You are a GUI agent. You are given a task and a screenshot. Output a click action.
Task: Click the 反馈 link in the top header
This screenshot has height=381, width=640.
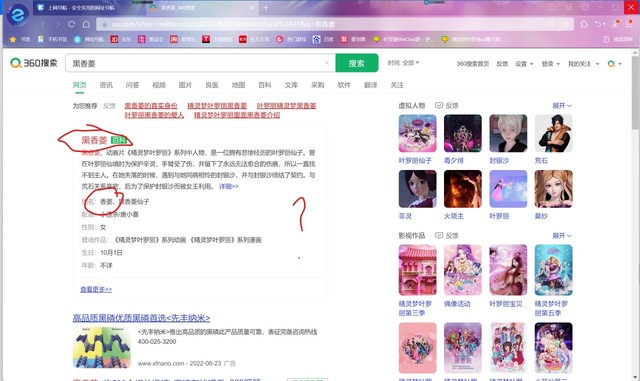(x=502, y=64)
